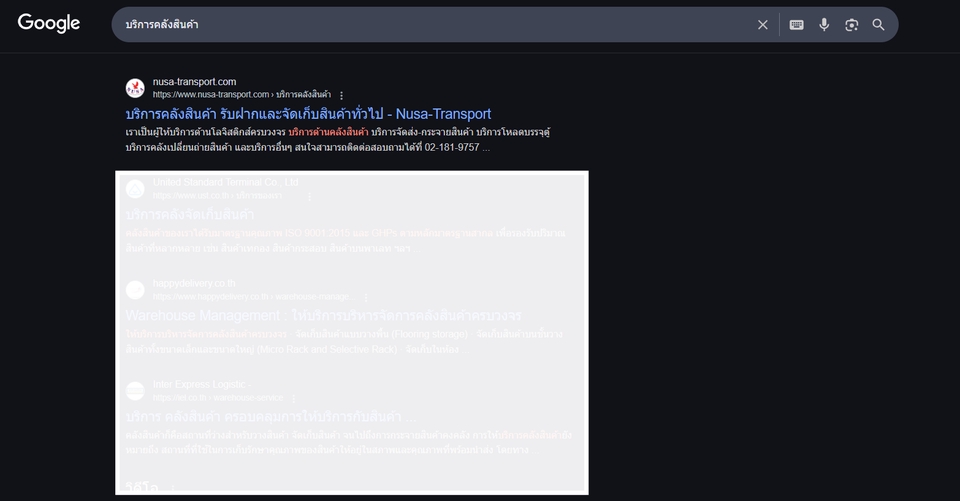
Task: Click the happydelivery.co.th site name text
Action: point(194,283)
